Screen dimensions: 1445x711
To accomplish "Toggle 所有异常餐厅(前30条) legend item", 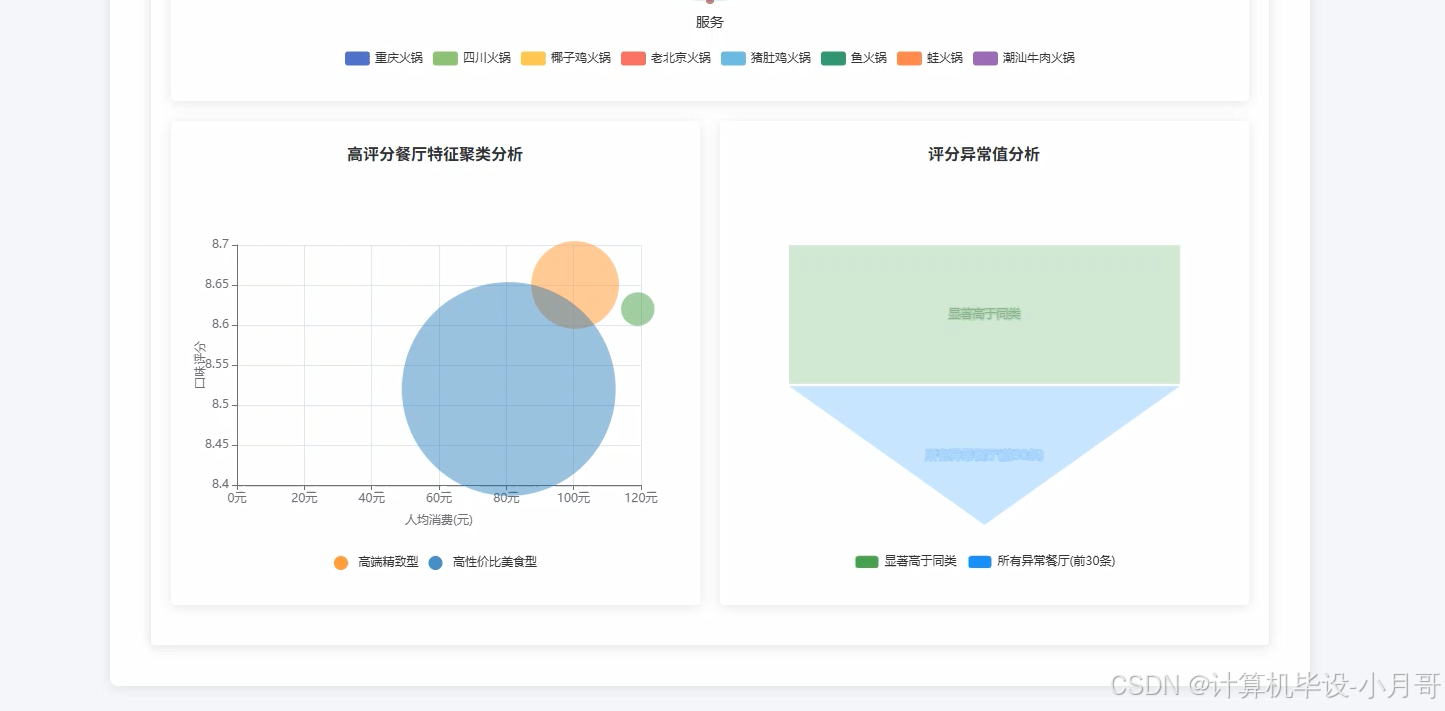I will tap(1041, 561).
